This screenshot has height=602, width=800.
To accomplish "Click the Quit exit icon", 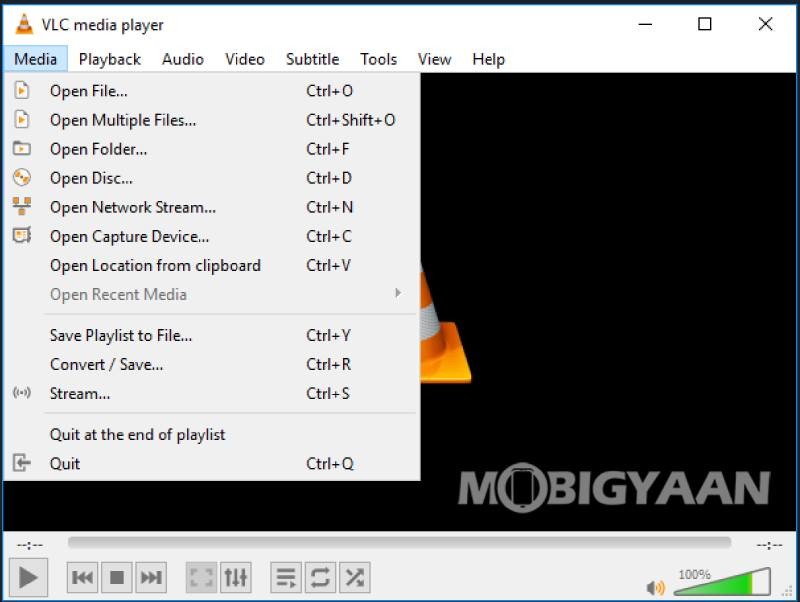I will pyautogui.click(x=21, y=463).
